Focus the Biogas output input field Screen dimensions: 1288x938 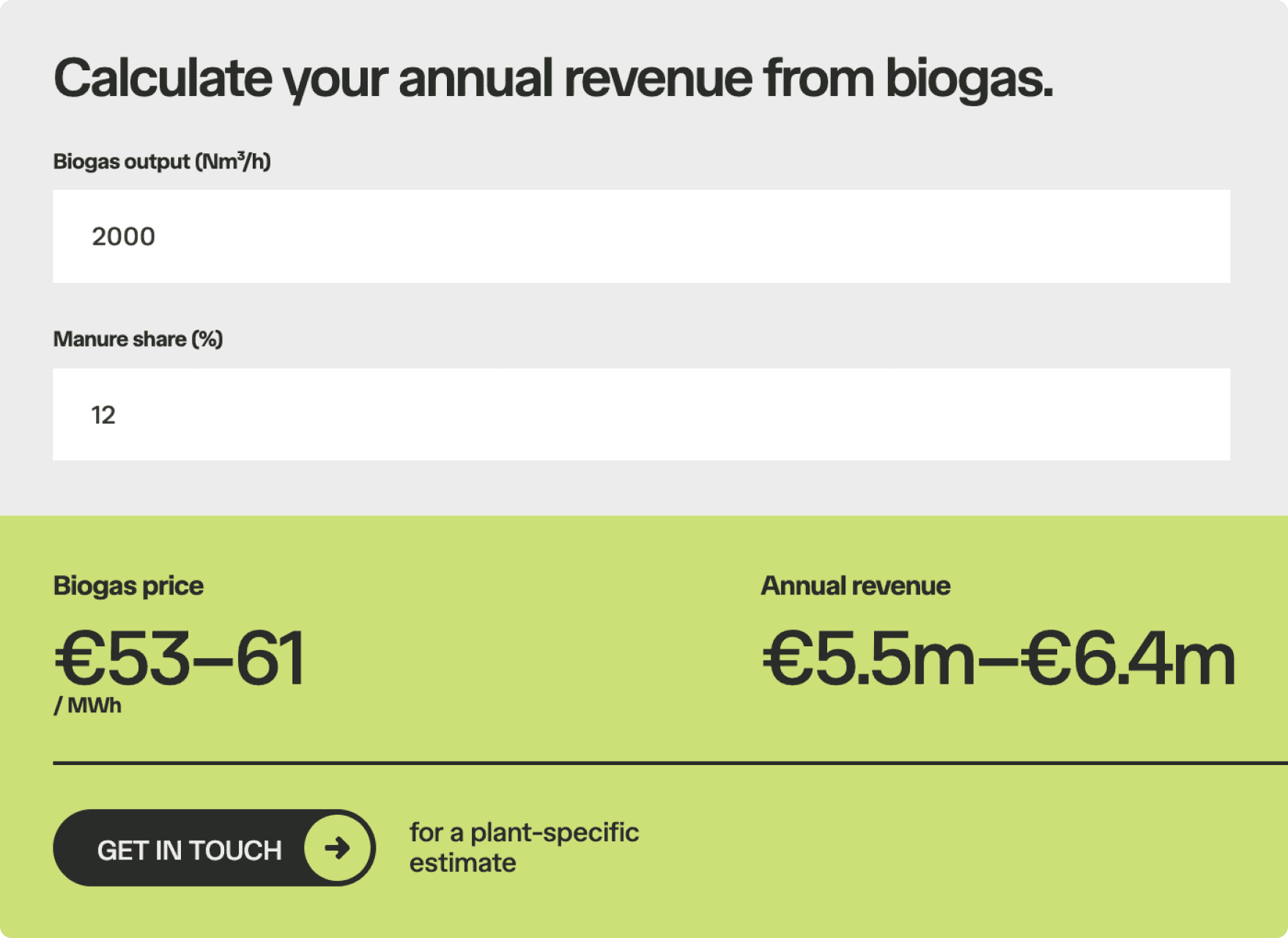[641, 236]
